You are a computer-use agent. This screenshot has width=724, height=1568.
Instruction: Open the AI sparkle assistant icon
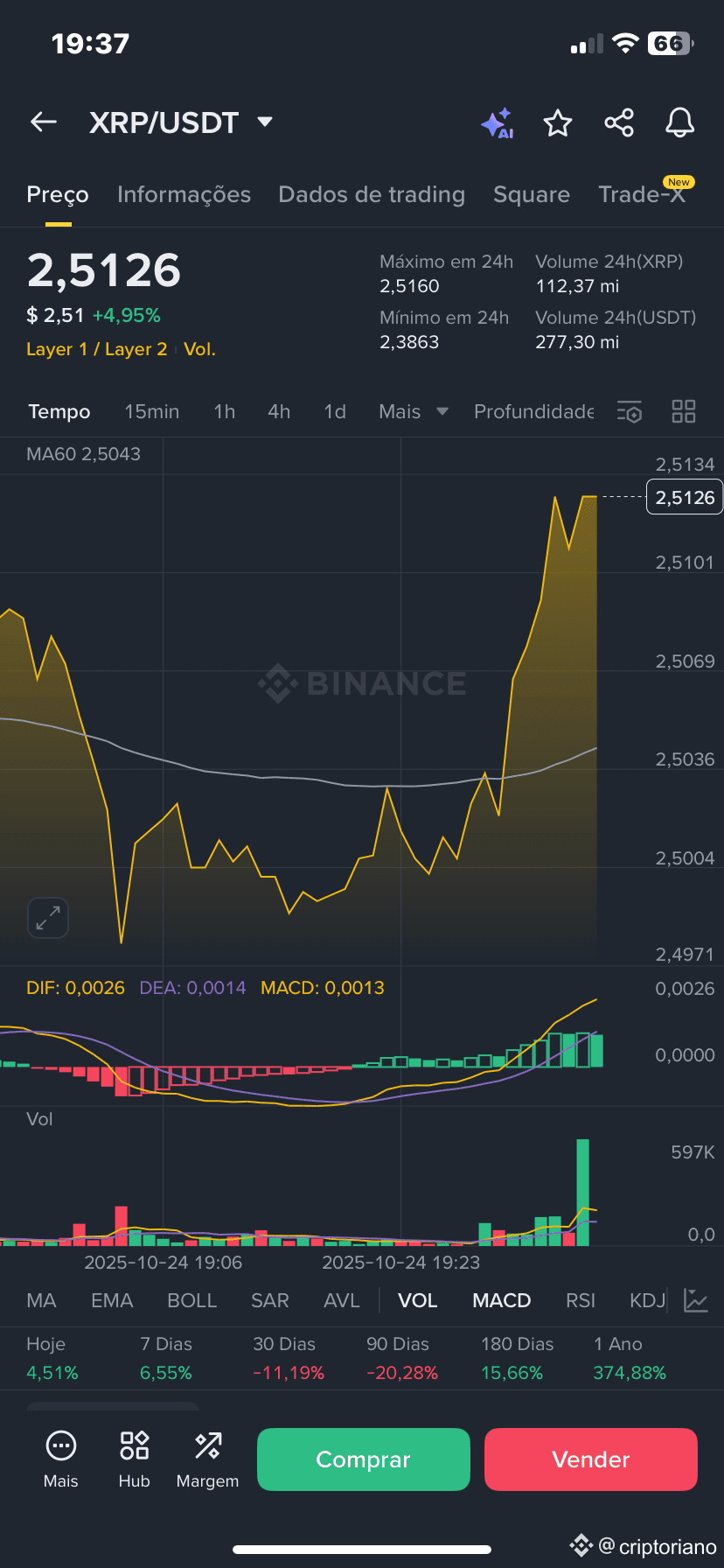coord(498,123)
